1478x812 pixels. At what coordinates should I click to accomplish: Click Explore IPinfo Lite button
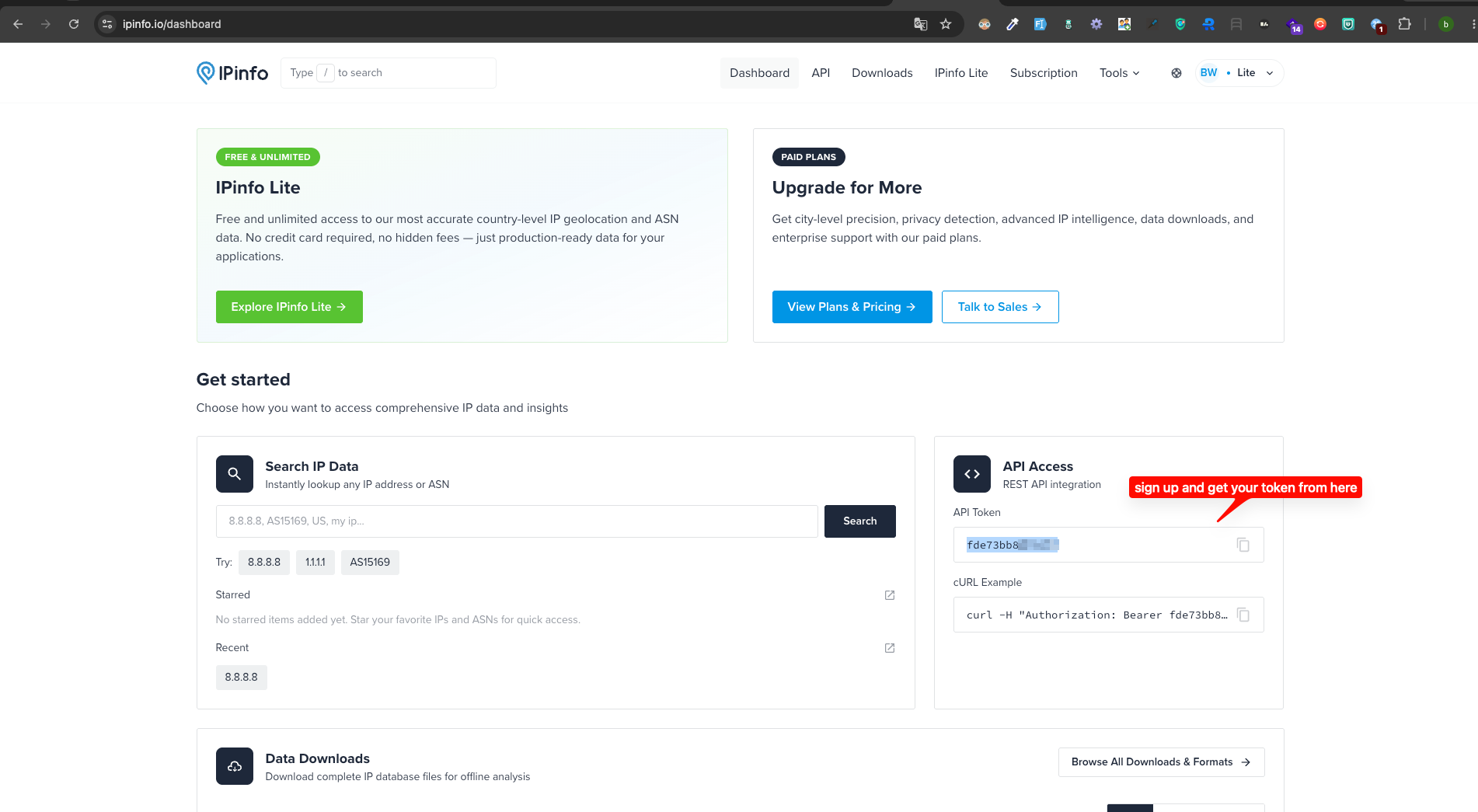[x=289, y=307]
